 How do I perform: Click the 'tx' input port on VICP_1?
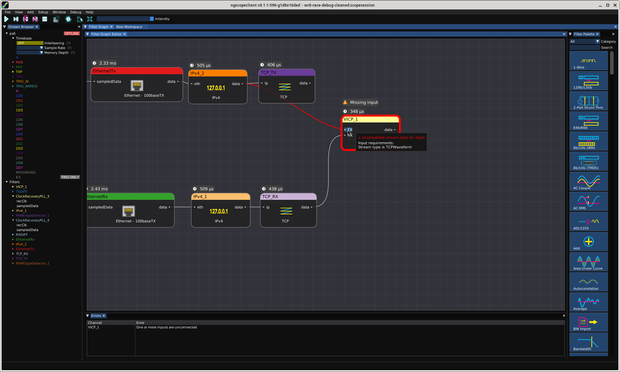coord(348,130)
